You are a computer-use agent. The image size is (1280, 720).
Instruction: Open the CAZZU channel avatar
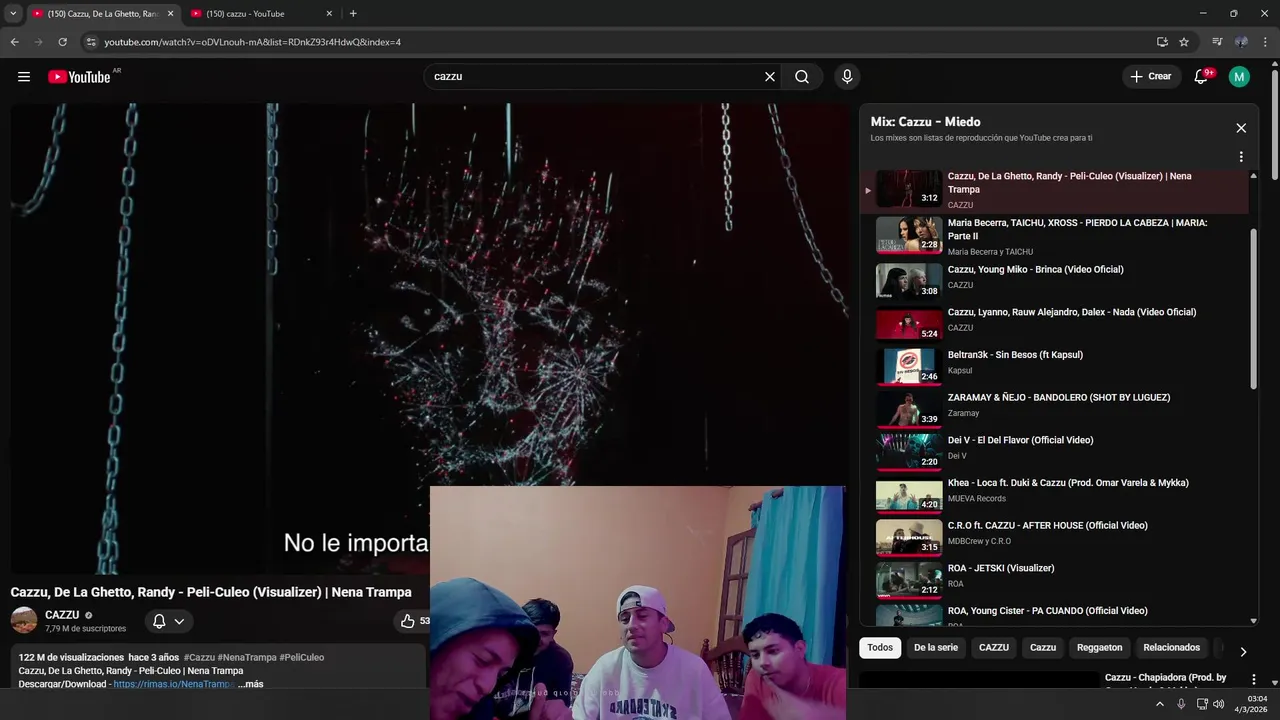tap(24, 620)
